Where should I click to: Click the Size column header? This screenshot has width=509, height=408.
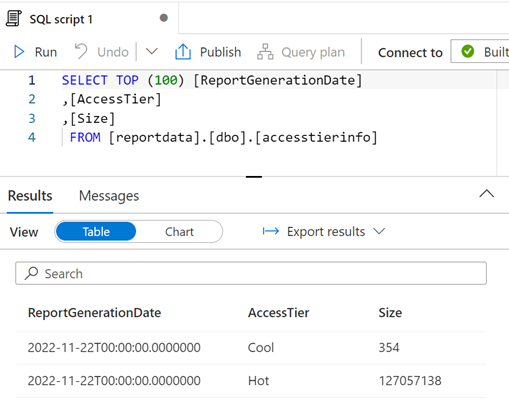(x=390, y=313)
